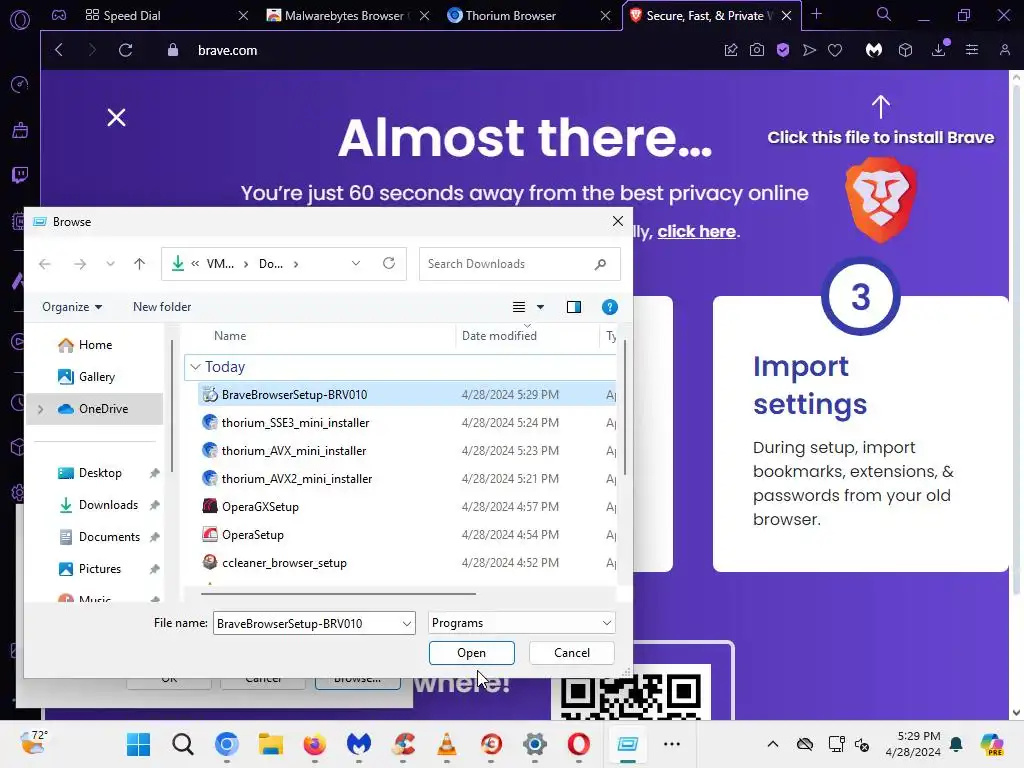Open the flow send arrow icon in toolbar
The width and height of the screenshot is (1024, 768).
[x=809, y=50]
